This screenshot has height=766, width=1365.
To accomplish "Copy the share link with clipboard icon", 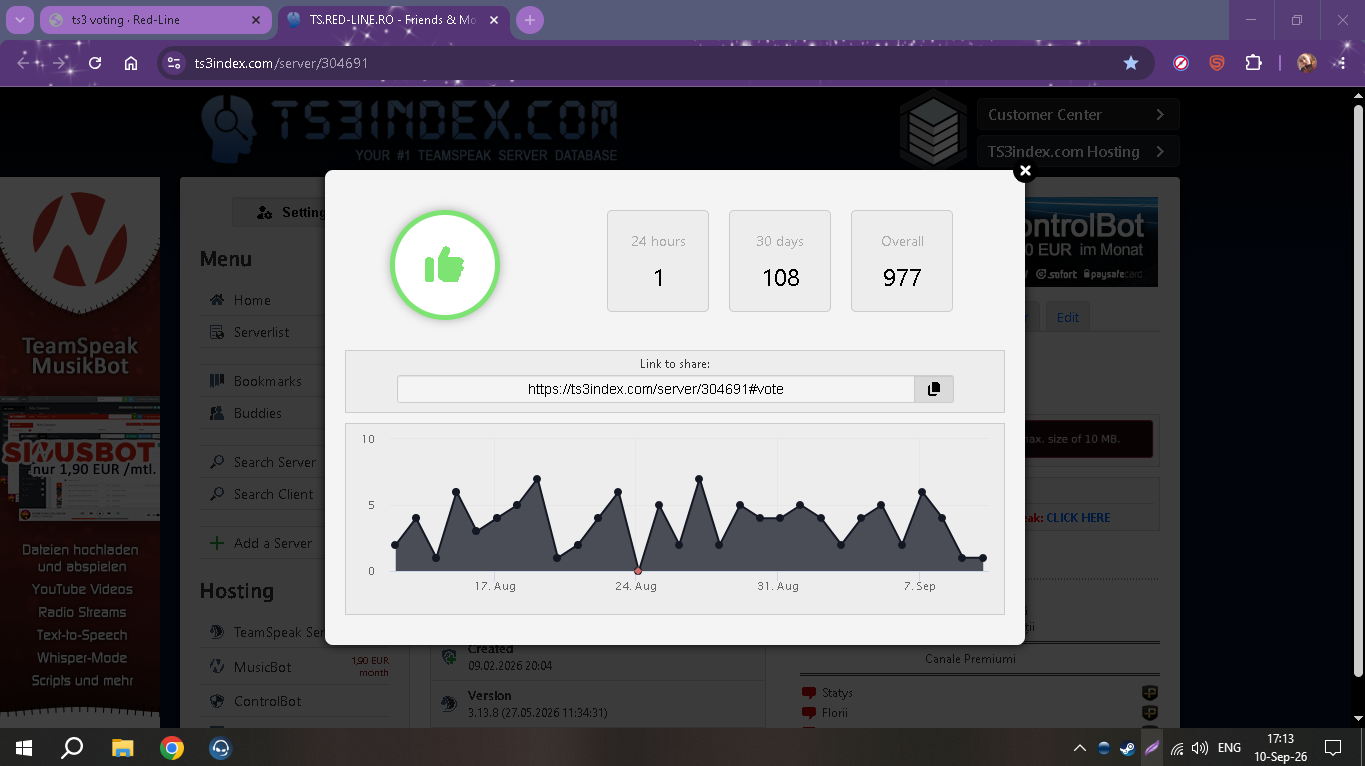I will click(934, 389).
